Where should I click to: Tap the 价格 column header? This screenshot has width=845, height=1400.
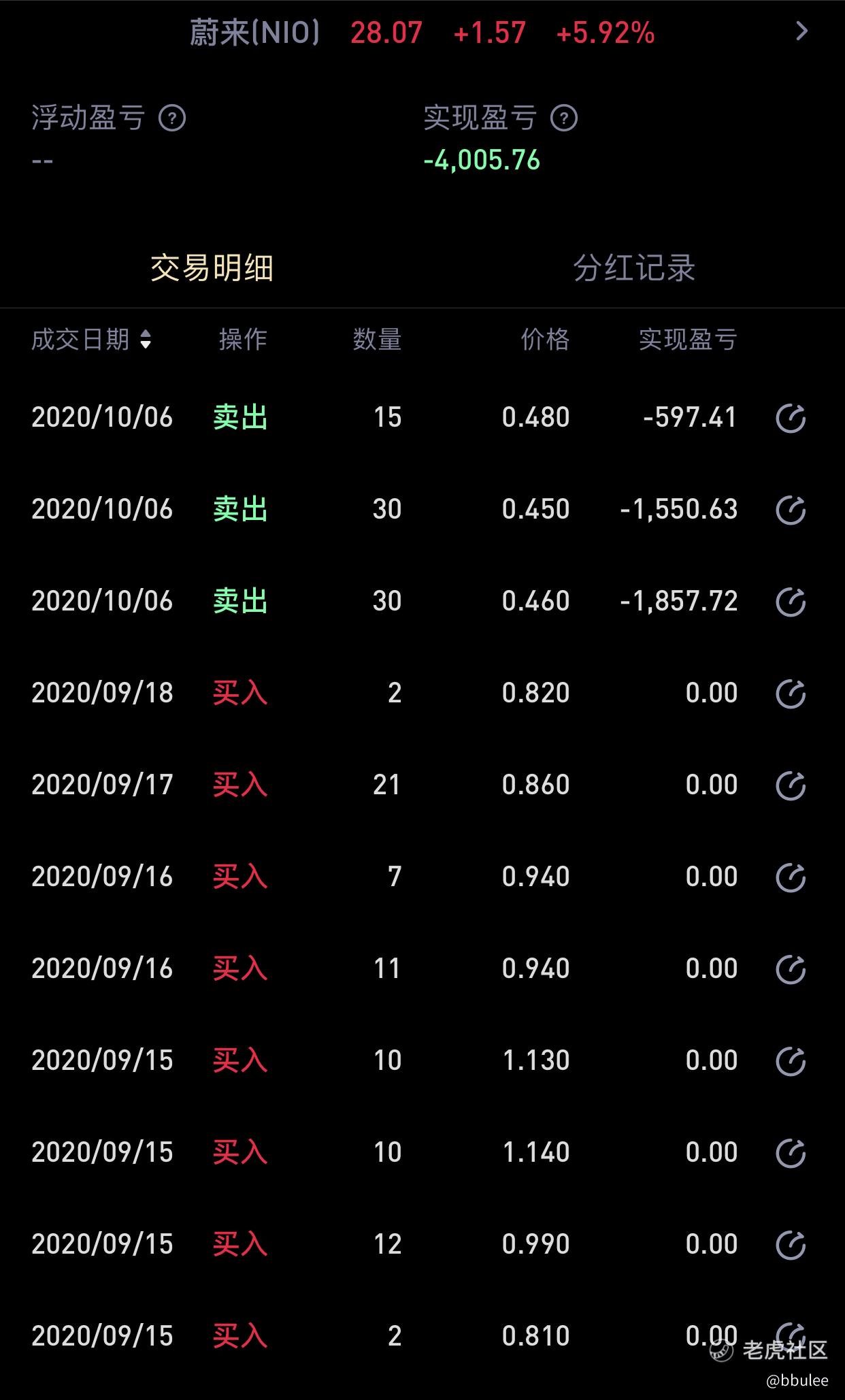pyautogui.click(x=545, y=339)
